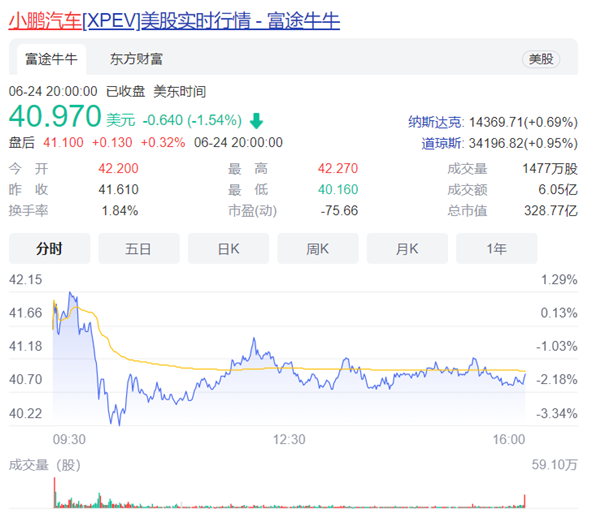Click the after-hours change +0.130
This screenshot has width=600, height=517.
point(112,142)
